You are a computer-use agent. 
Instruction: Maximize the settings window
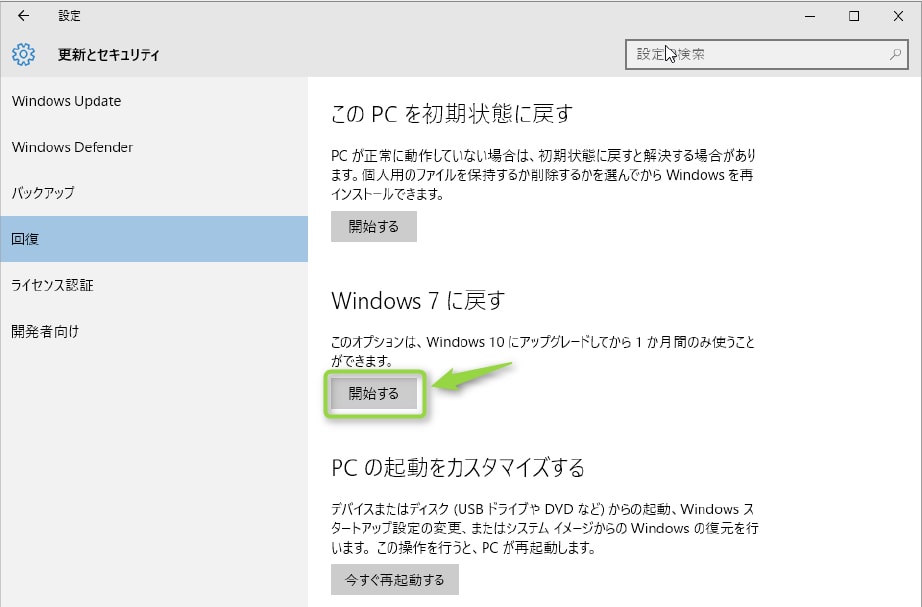(853, 16)
